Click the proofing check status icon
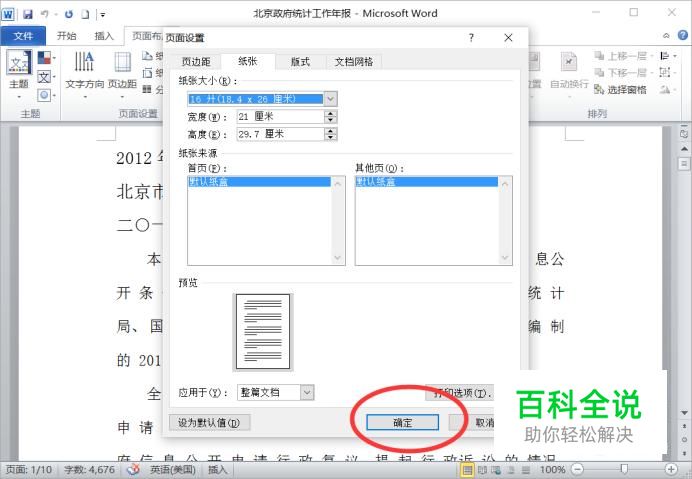 (x=133, y=470)
